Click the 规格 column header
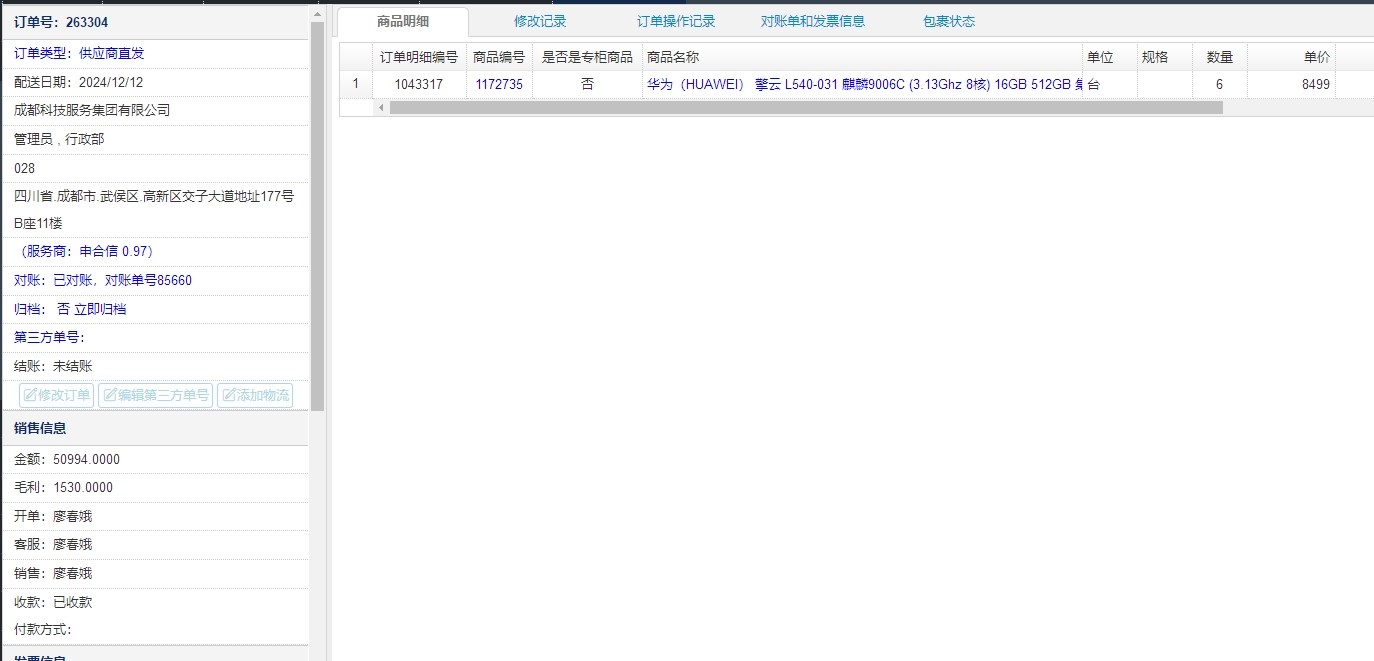This screenshot has height=661, width=1374. tap(1165, 57)
